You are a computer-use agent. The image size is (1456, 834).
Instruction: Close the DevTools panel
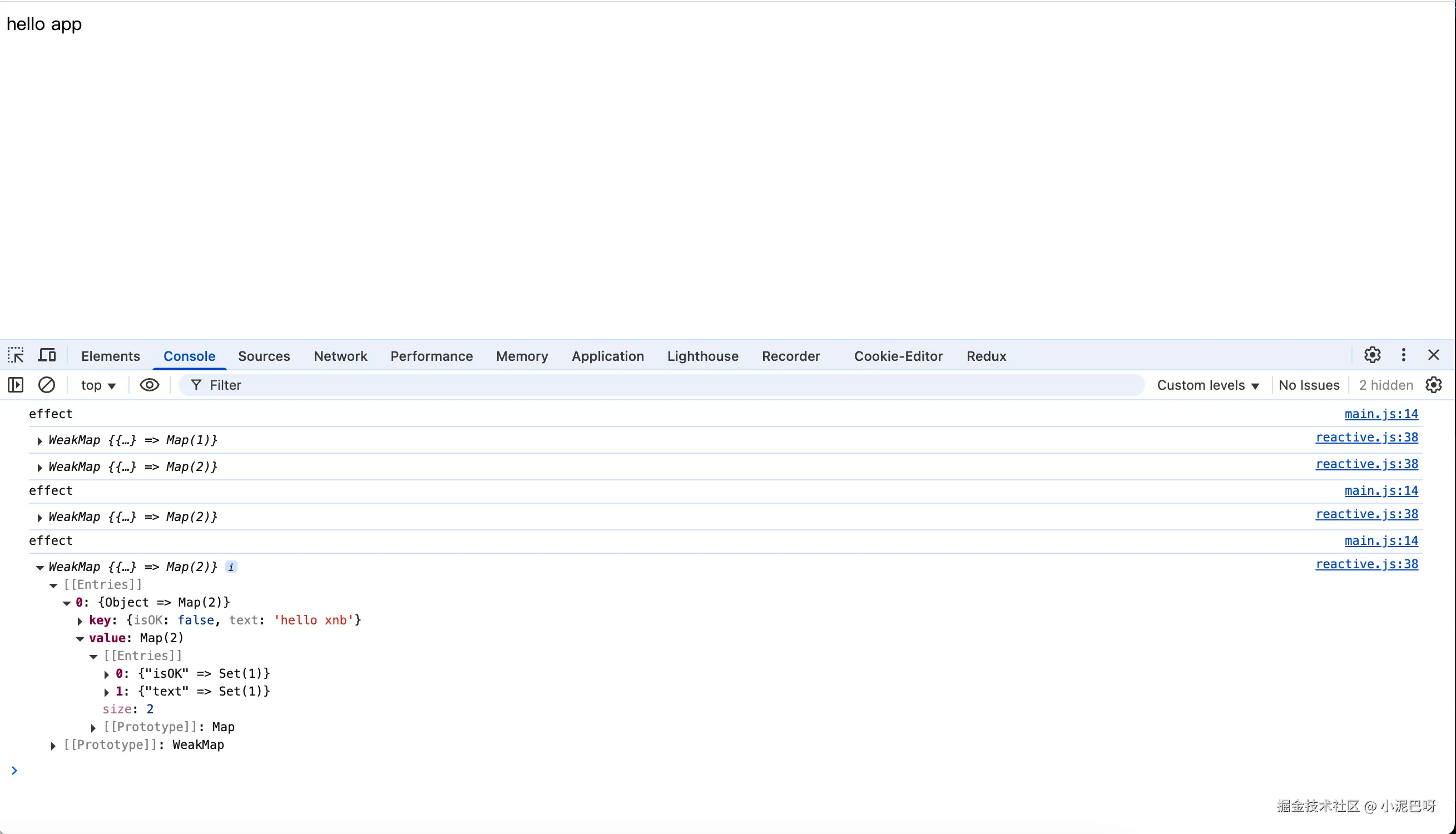point(1434,355)
